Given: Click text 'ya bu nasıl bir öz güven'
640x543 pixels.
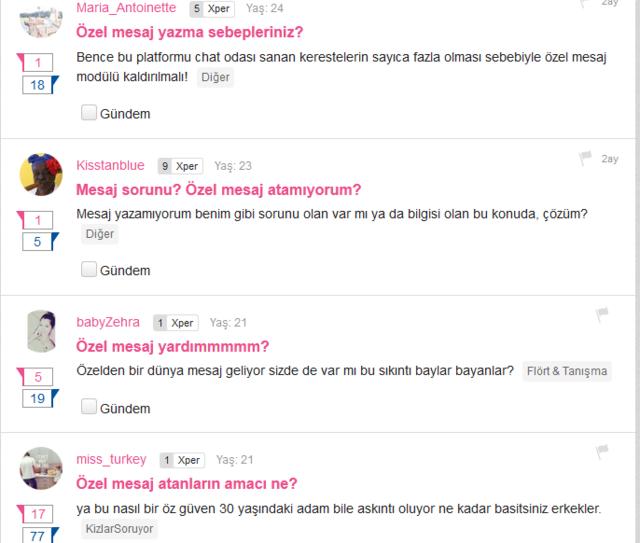Looking at the screenshot, I should [146, 509].
